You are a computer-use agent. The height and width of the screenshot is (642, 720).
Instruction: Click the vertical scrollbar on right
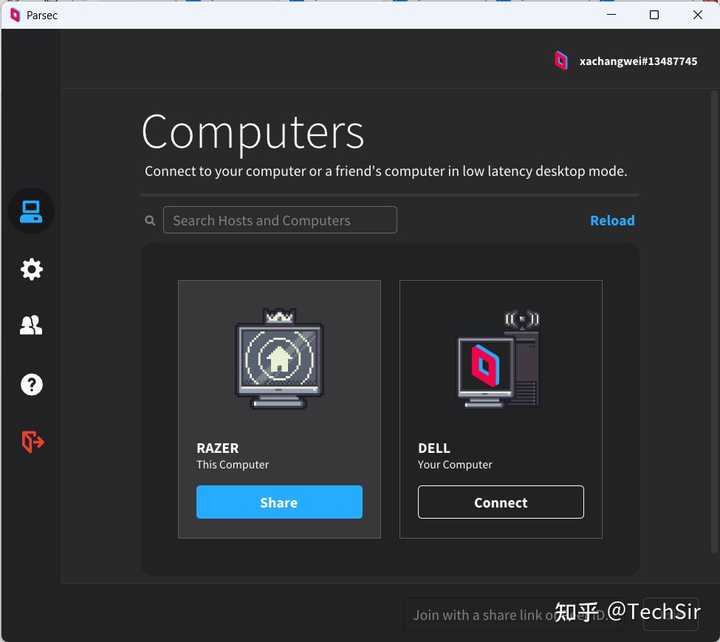pyautogui.click(x=714, y=321)
